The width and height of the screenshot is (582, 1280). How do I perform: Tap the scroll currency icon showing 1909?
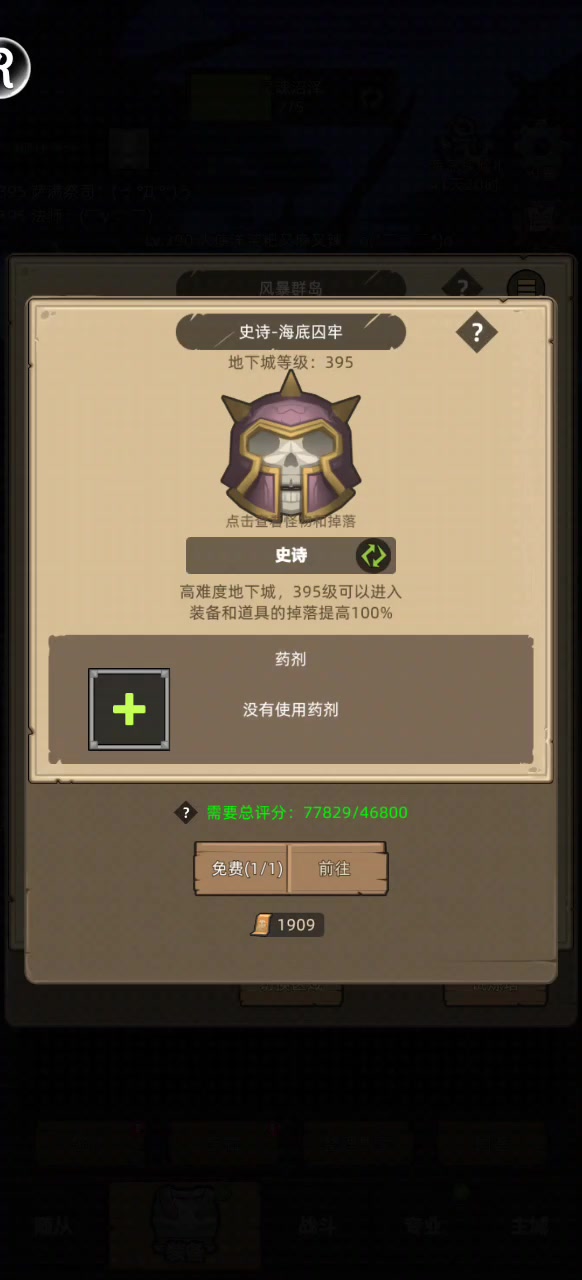(262, 925)
